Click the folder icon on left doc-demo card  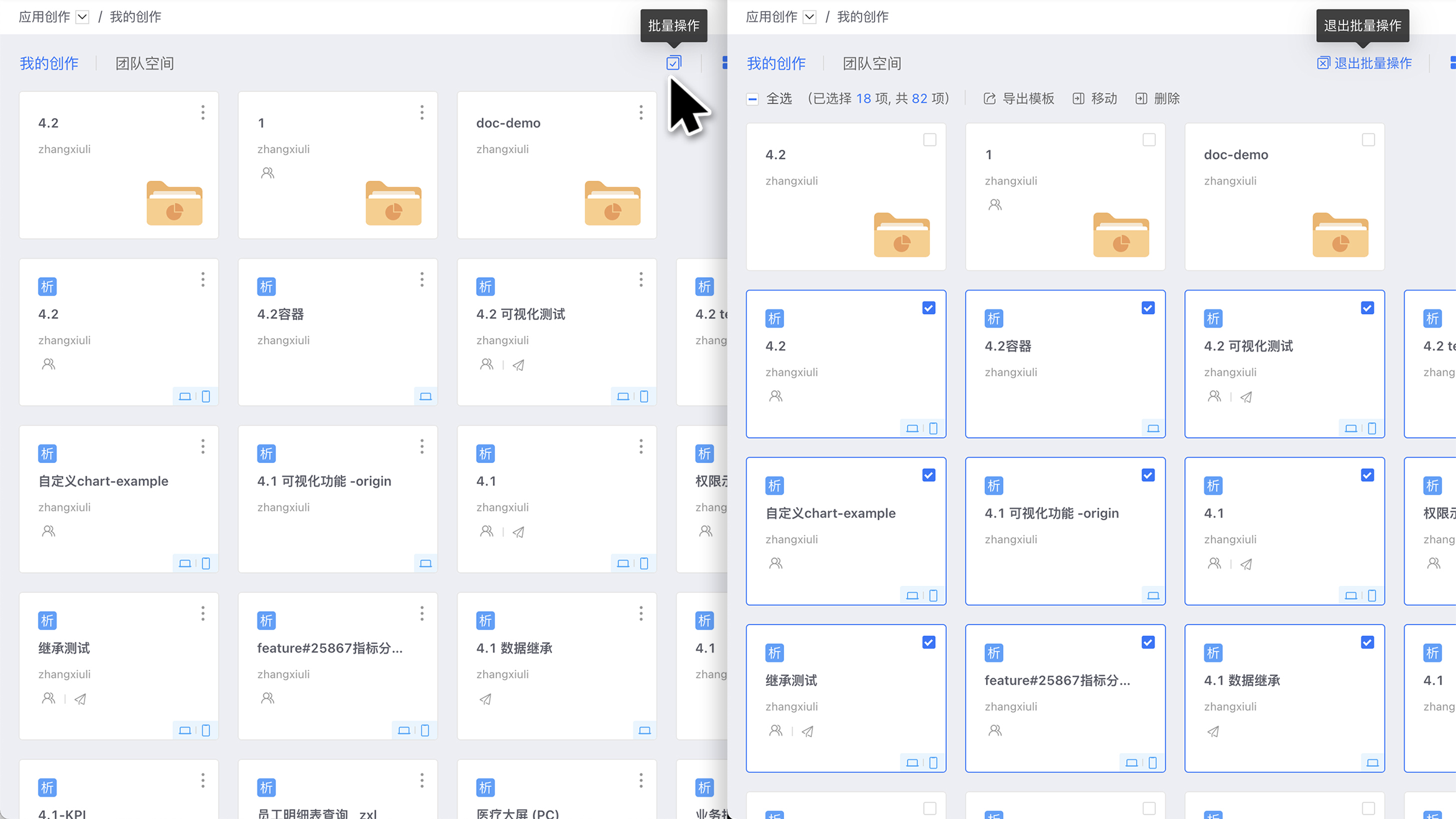pos(612,203)
